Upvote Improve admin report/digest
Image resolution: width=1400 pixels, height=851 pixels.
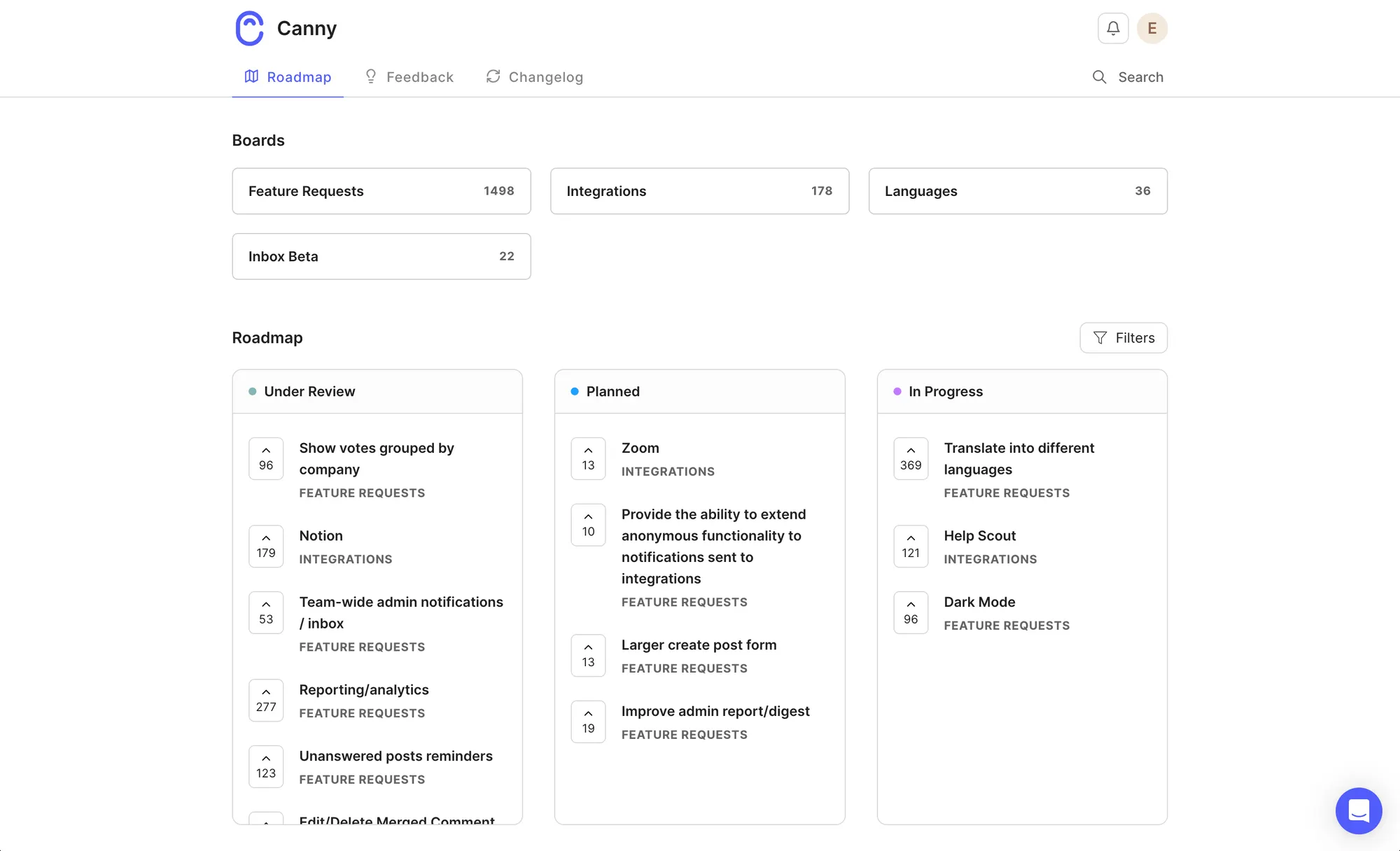(x=588, y=722)
